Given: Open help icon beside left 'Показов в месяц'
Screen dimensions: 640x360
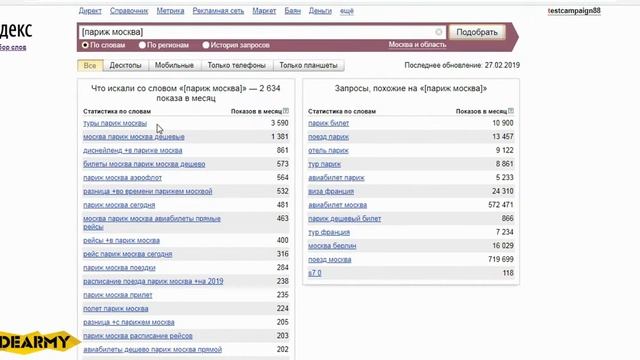Looking at the screenshot, I should click(x=286, y=111).
